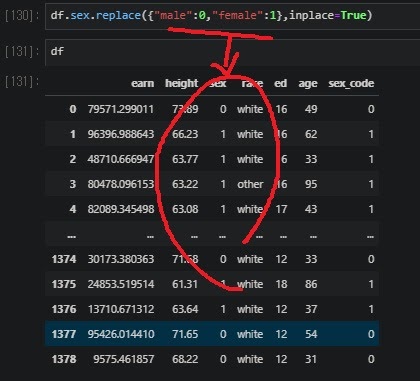Click age value 95
Image resolution: width=420 pixels, height=381 pixels.
[311, 184]
